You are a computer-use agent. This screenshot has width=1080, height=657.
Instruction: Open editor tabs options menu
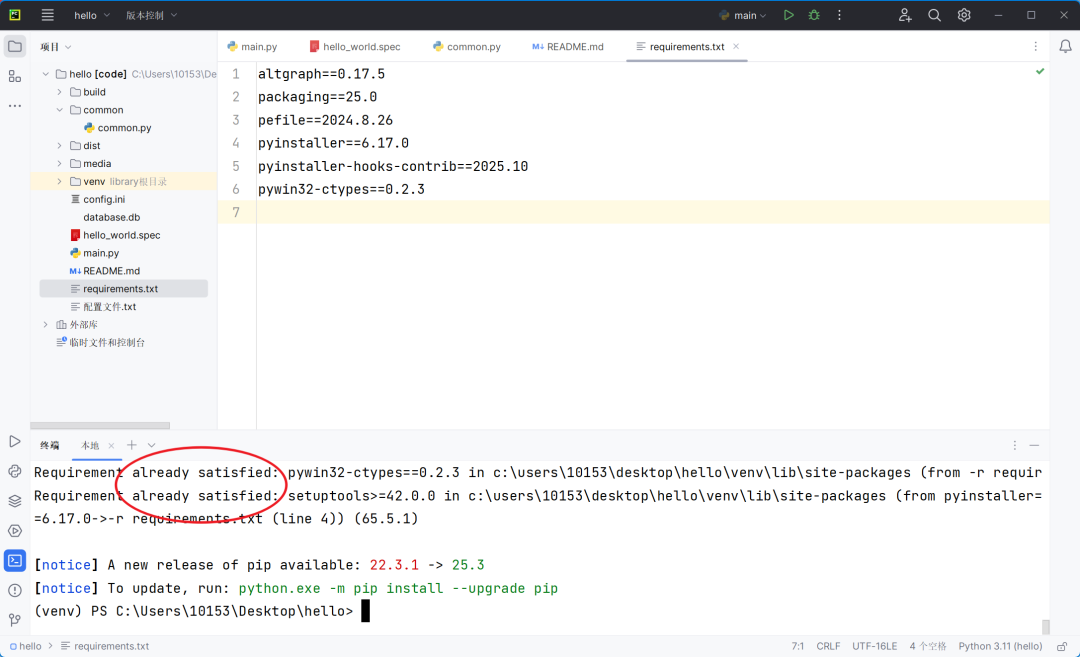pyautogui.click(x=1035, y=46)
